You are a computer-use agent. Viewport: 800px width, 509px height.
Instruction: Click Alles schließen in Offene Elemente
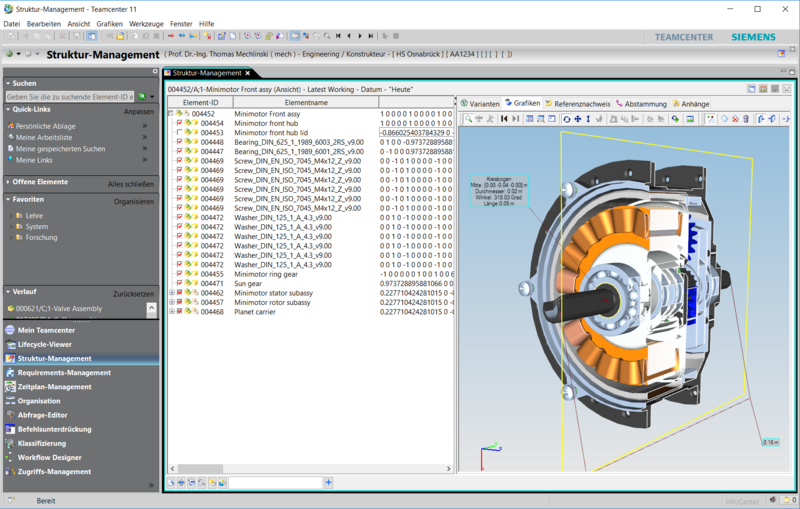click(131, 184)
